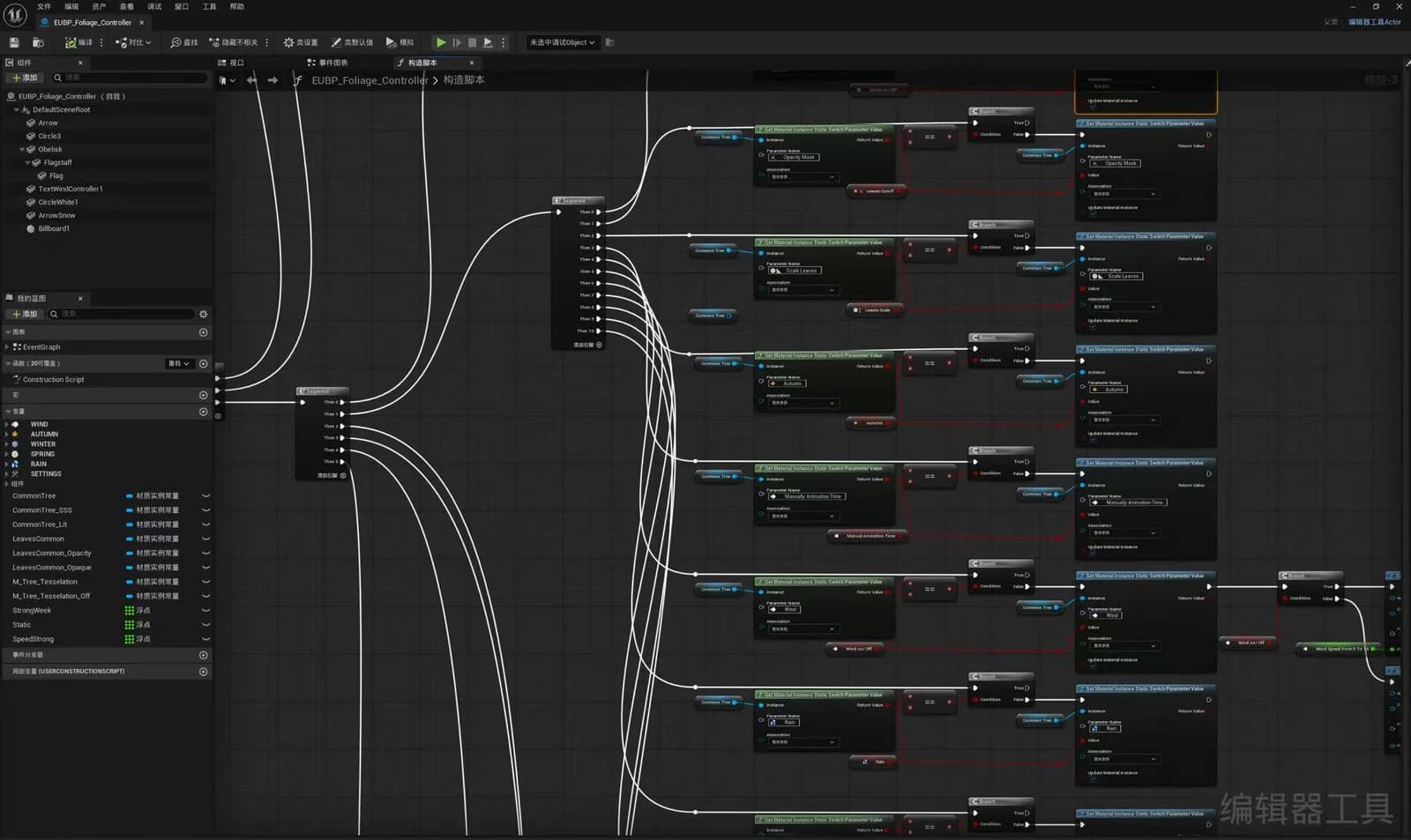Toggle visibility eye for CommonTree variable
This screenshot has width=1411, height=840.
point(205,496)
